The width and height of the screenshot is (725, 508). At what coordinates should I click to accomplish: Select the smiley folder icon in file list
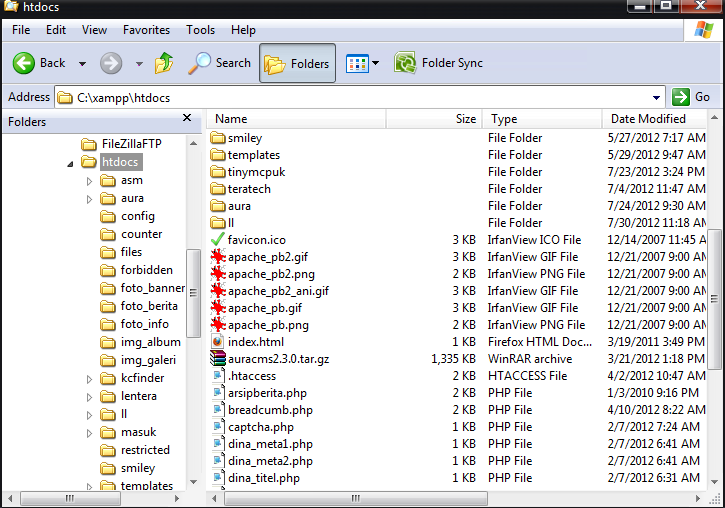pyautogui.click(x=218, y=138)
